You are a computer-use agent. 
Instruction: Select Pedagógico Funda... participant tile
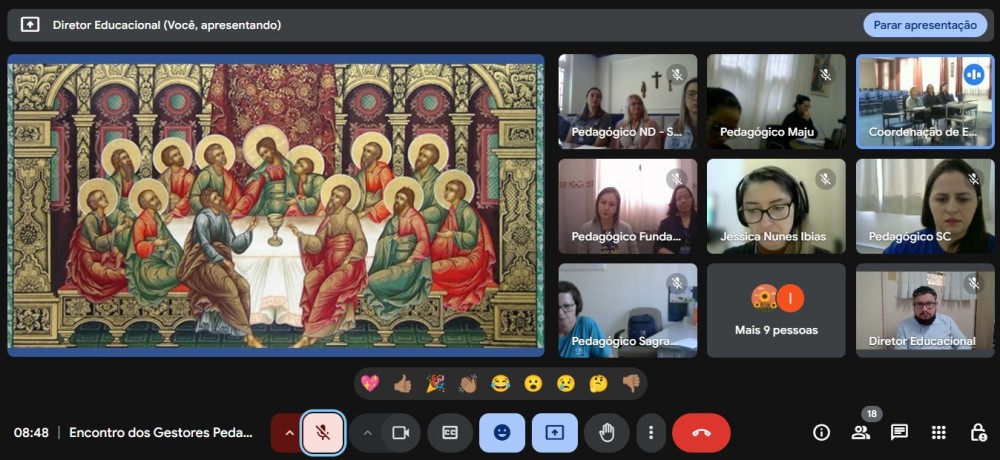click(628, 206)
